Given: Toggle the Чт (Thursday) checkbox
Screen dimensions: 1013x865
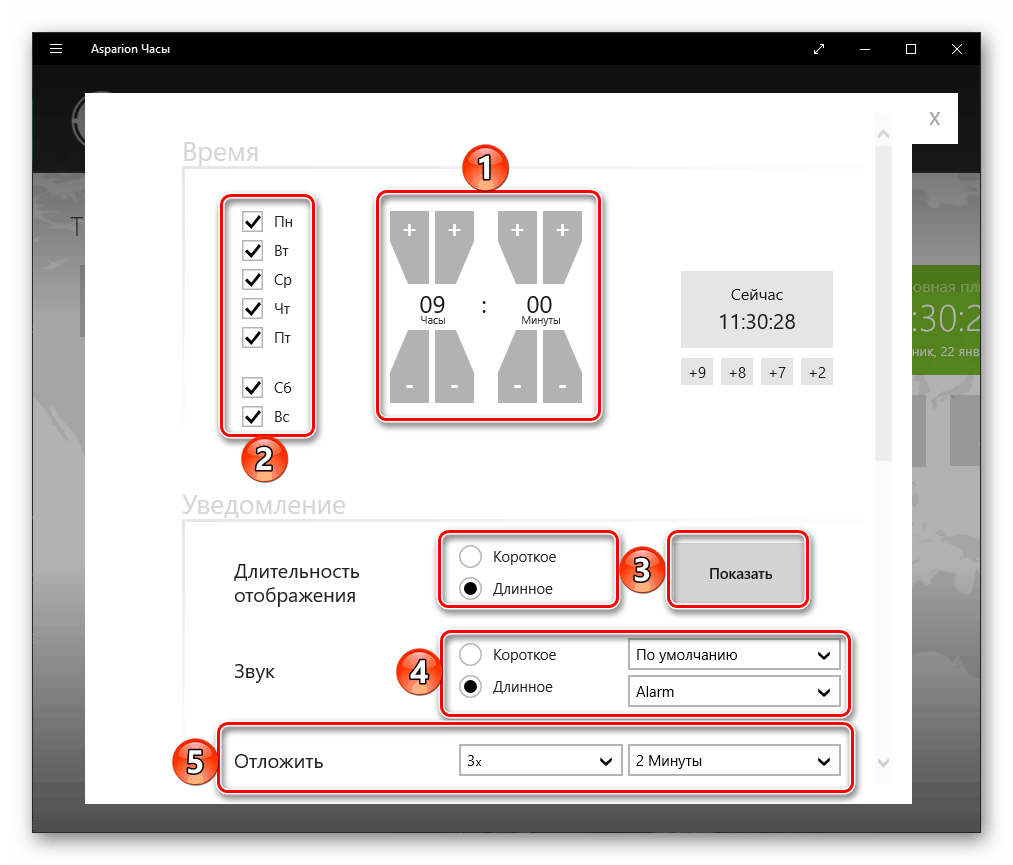Looking at the screenshot, I should point(253,308).
